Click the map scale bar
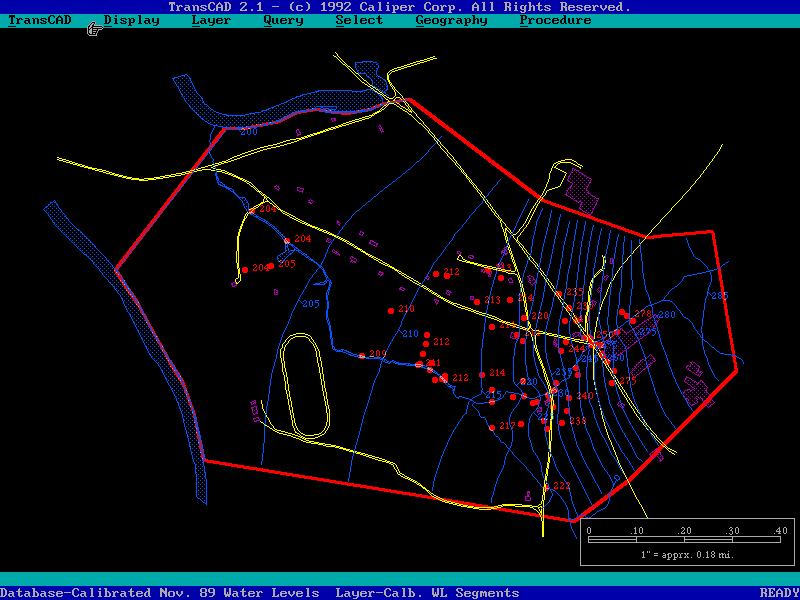Viewport: 800px width, 600px height. [685, 539]
